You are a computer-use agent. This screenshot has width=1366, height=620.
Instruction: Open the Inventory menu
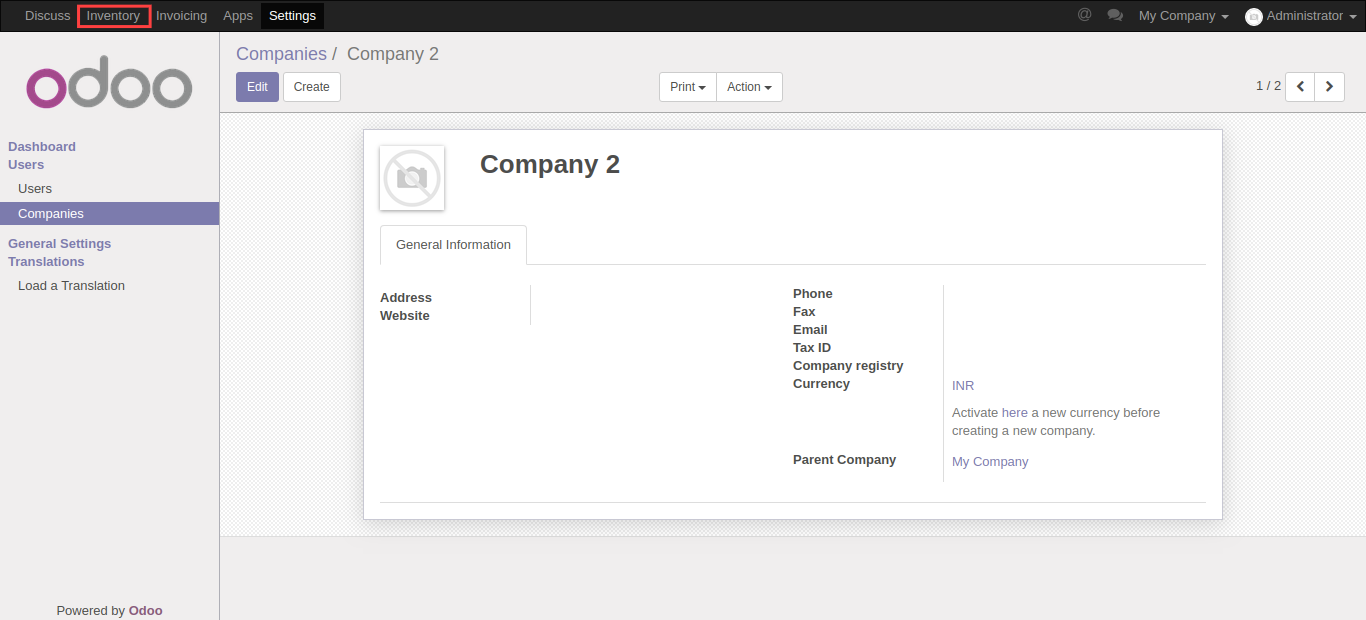pyautogui.click(x=113, y=16)
